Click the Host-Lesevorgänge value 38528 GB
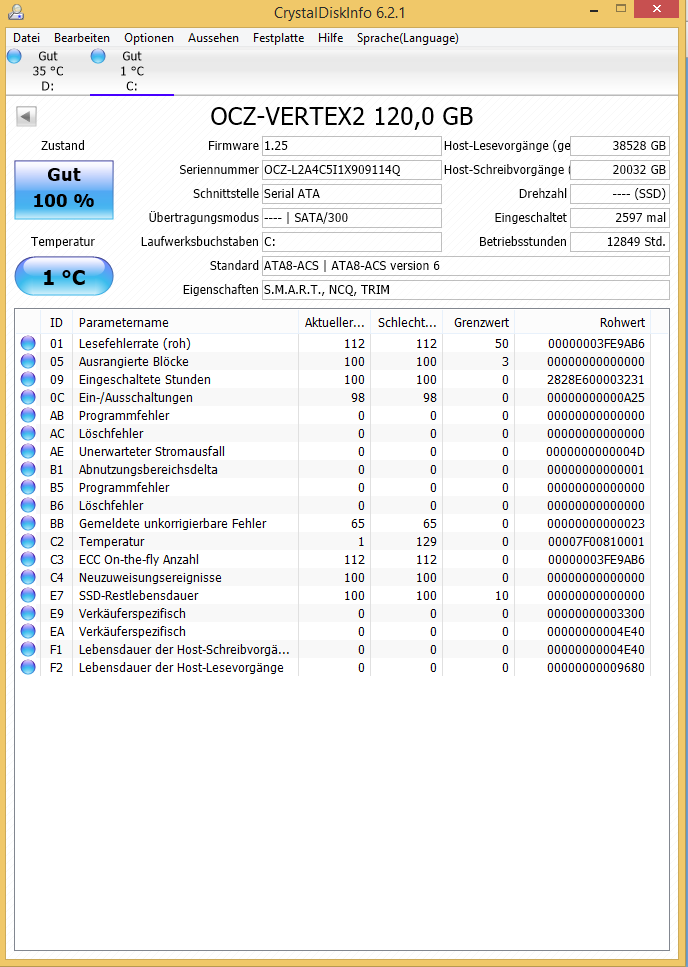688x967 pixels. tap(620, 146)
